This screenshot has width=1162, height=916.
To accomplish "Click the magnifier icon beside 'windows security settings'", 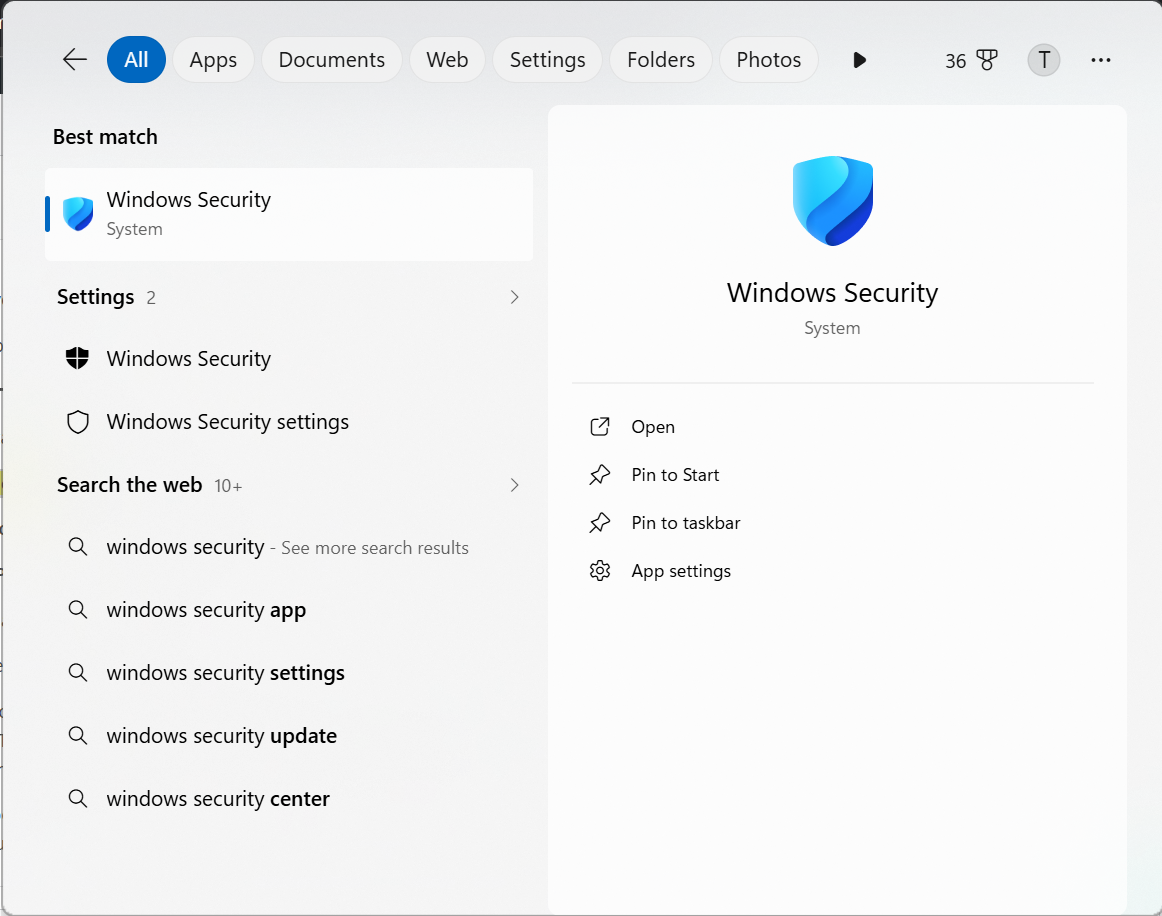I will tap(78, 673).
